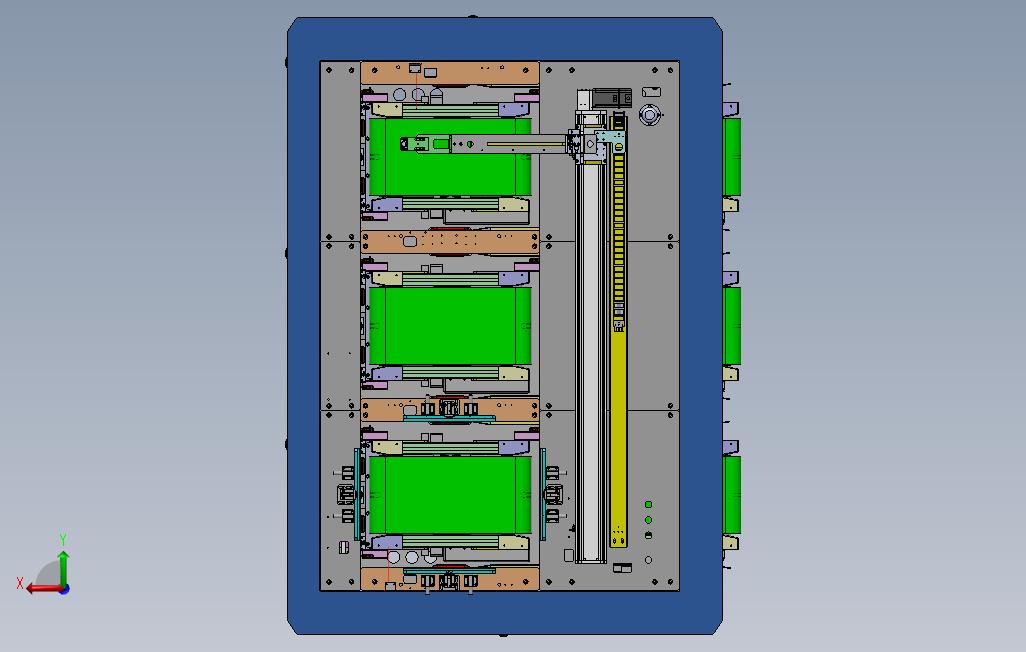
Task: Select the black motor atop the vertical rail
Action: tap(612, 98)
